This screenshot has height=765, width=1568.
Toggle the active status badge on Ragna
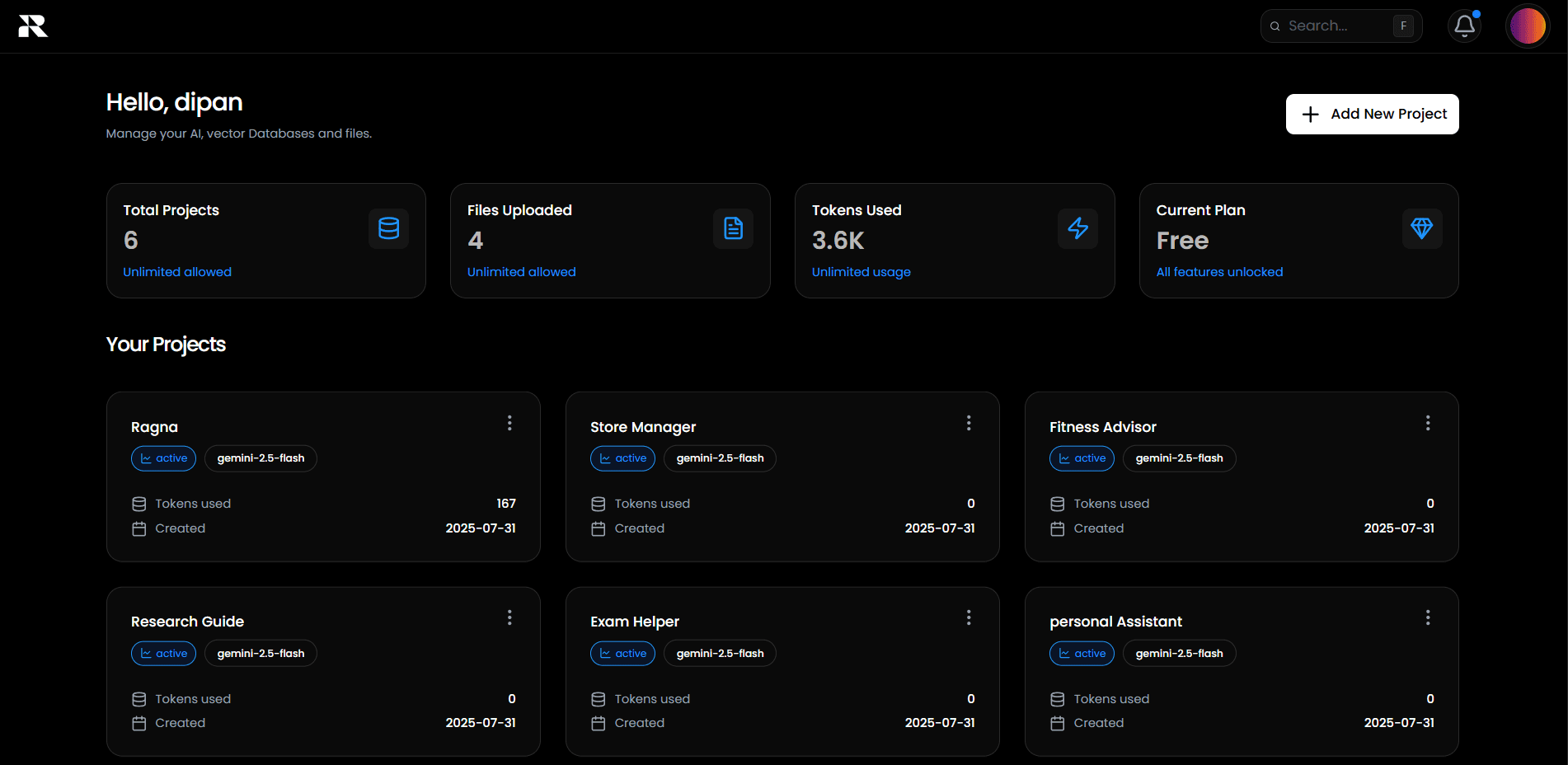pos(163,458)
